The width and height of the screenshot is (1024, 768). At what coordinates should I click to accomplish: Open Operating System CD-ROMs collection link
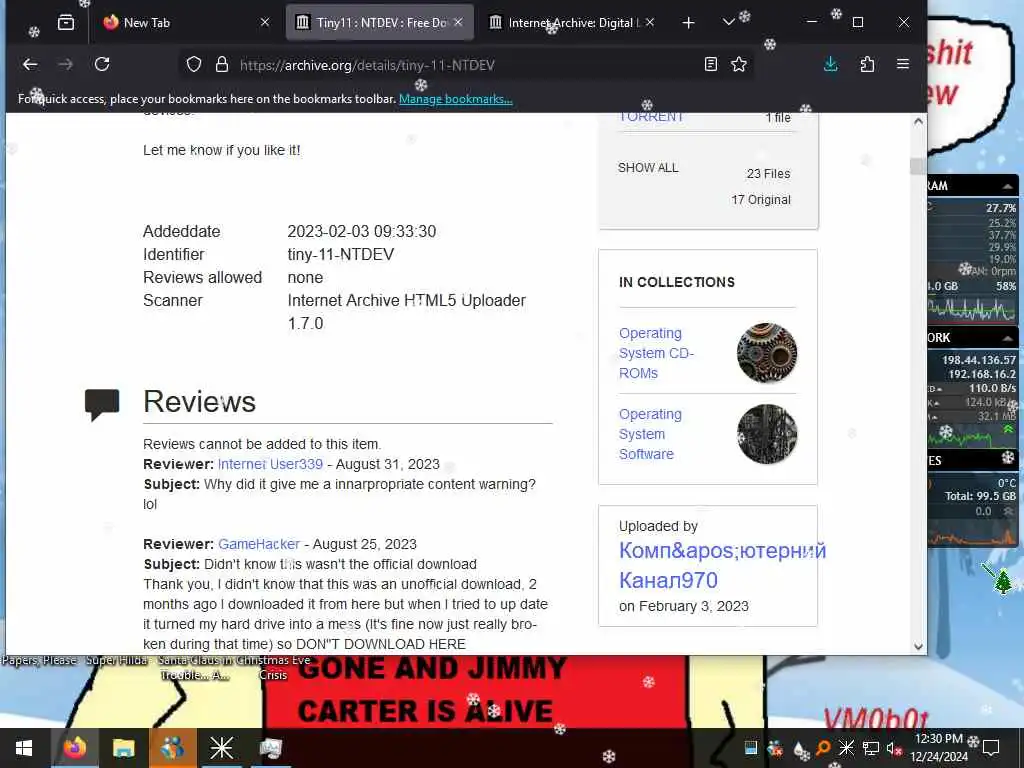(x=656, y=353)
